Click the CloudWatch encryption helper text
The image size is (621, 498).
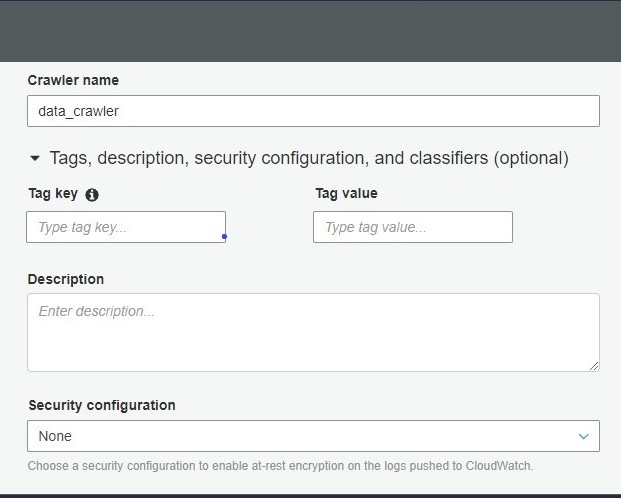coord(280,466)
